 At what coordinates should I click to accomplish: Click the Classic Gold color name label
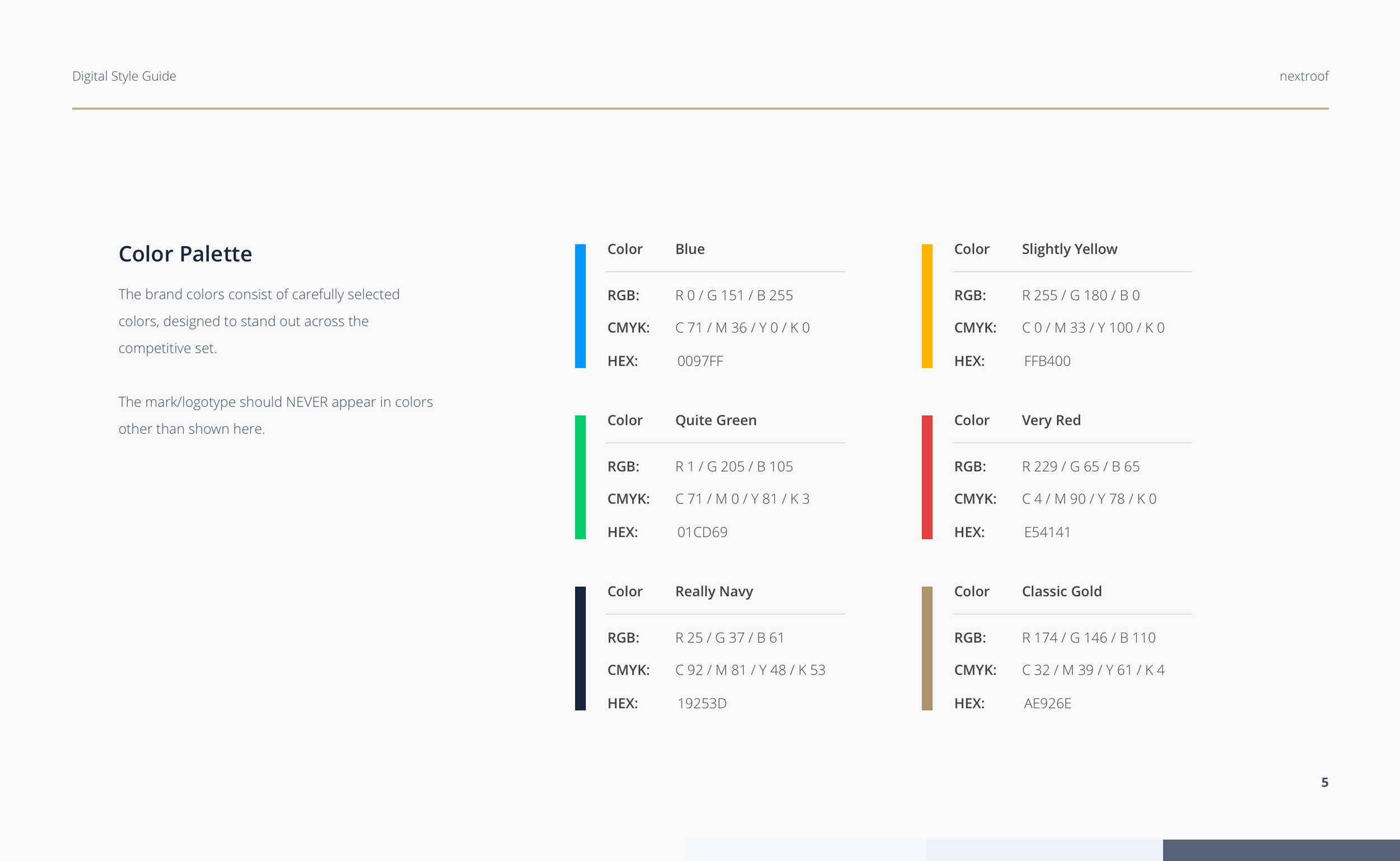pos(1061,592)
